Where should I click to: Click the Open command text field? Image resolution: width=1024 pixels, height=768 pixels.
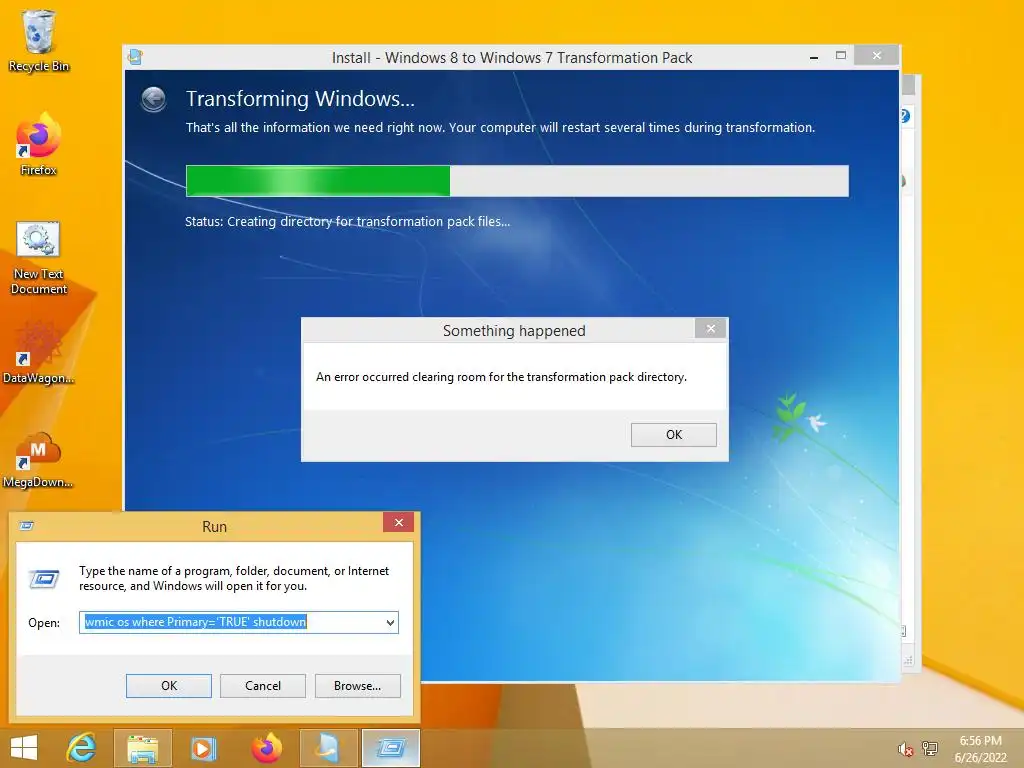[239, 622]
